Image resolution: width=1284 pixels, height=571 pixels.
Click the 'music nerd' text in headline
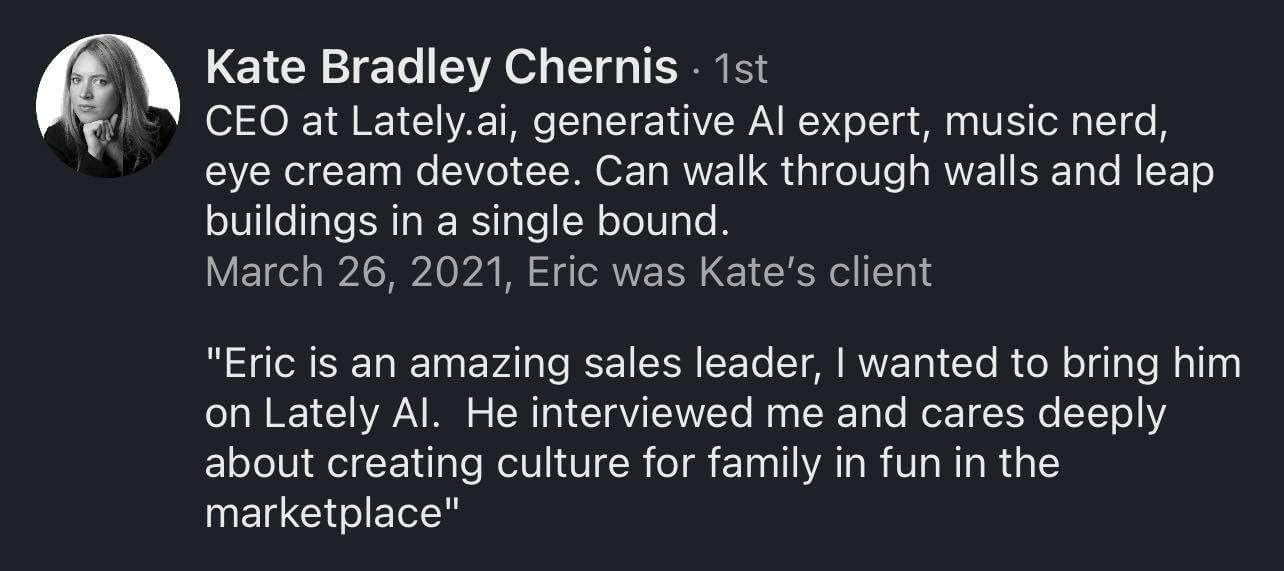point(1056,121)
